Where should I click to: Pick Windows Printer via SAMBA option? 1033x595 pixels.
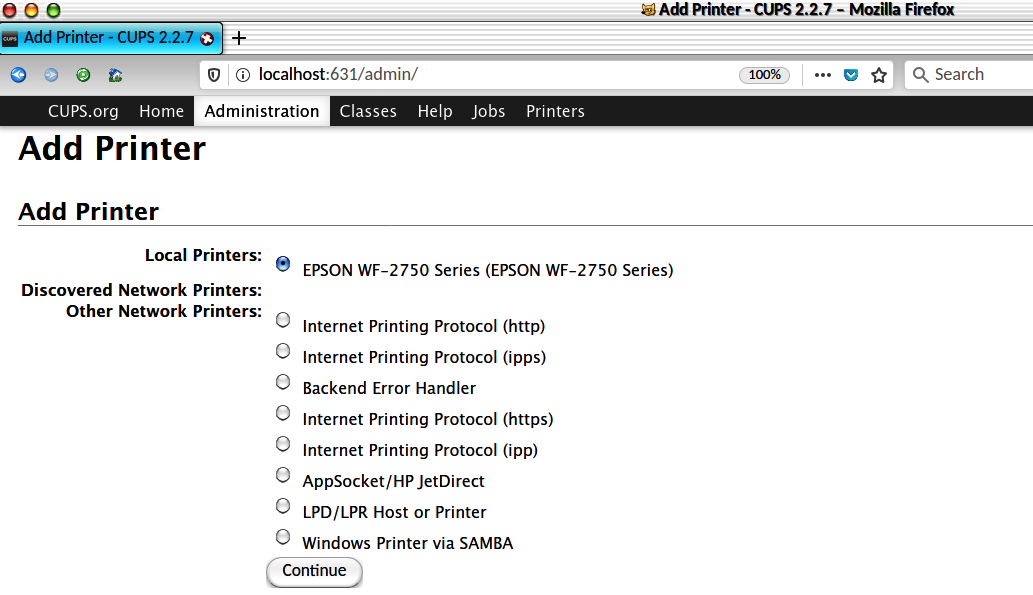click(283, 537)
